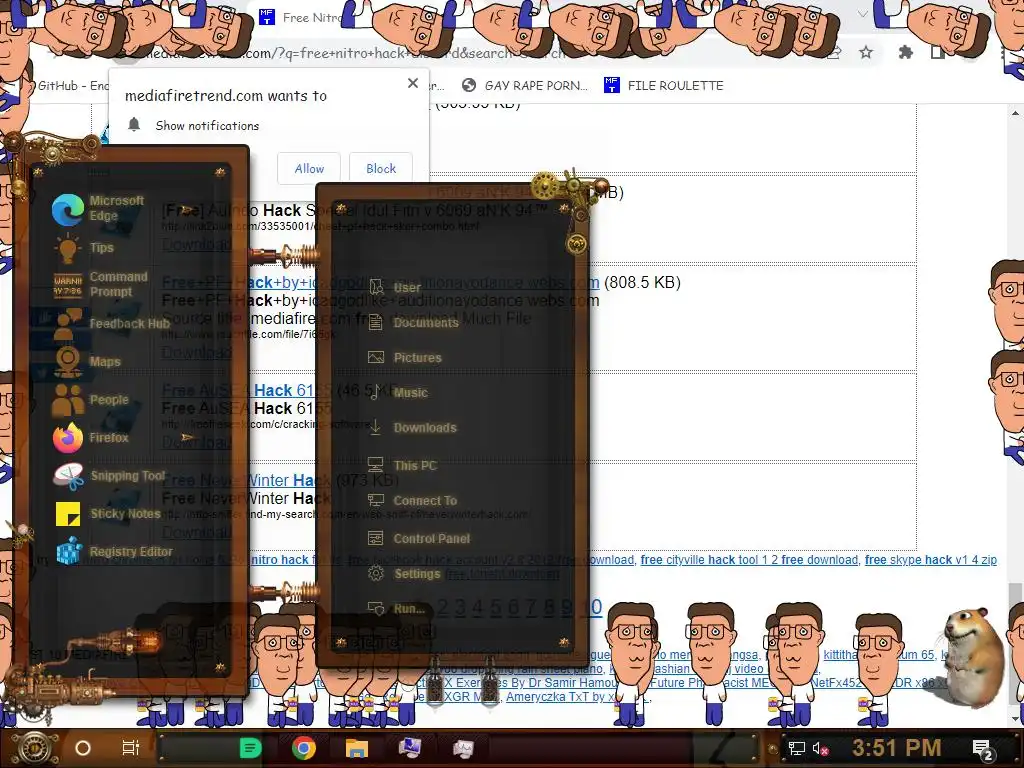
Task: Open the People app entry
Action: tap(91, 400)
